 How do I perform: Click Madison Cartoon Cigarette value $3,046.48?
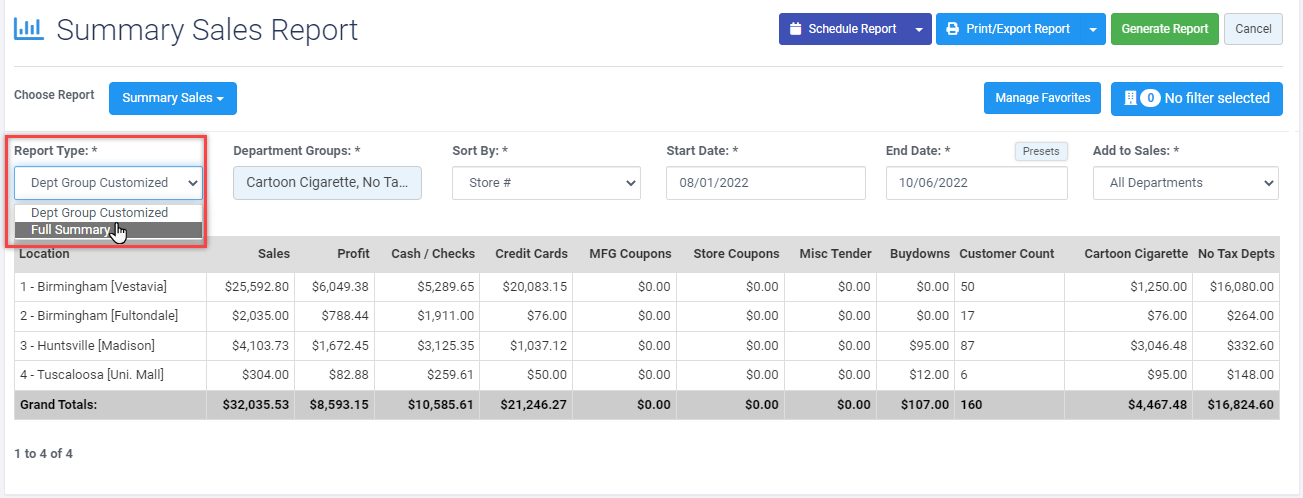coord(1159,346)
